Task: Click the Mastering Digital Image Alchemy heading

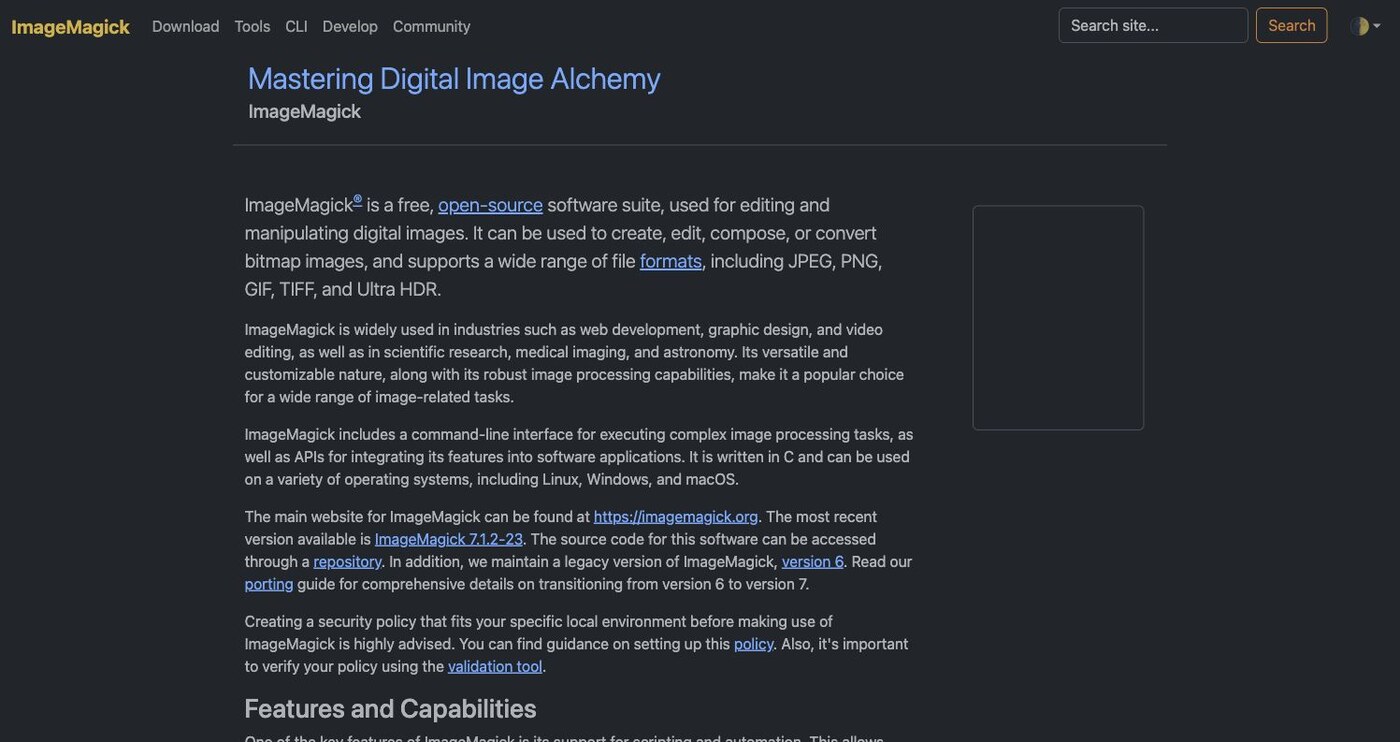Action: click(454, 78)
